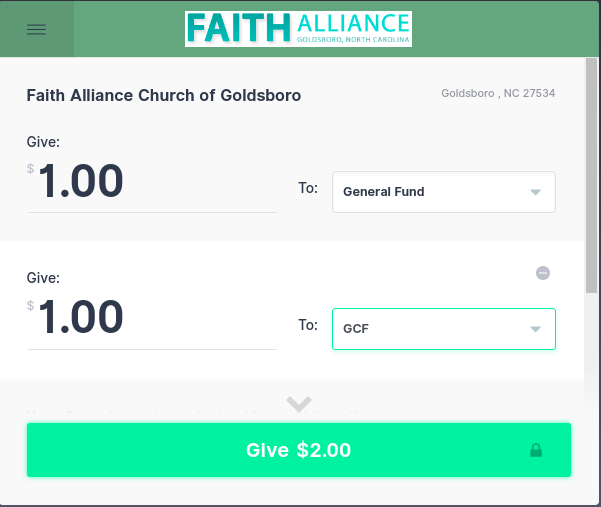
Task: Click the dollar sign of first amount
Action: [30, 169]
